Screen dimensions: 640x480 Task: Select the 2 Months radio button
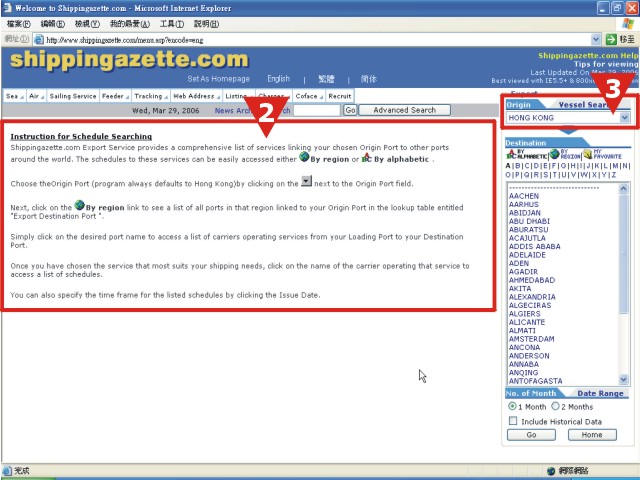[x=555, y=406]
